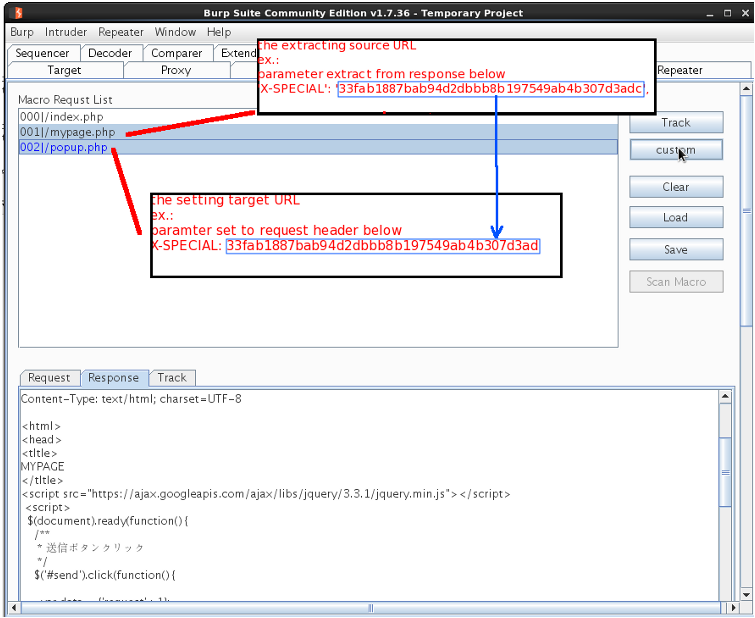
Task: Switch to the Target tab
Action: pyautogui.click(x=65, y=70)
